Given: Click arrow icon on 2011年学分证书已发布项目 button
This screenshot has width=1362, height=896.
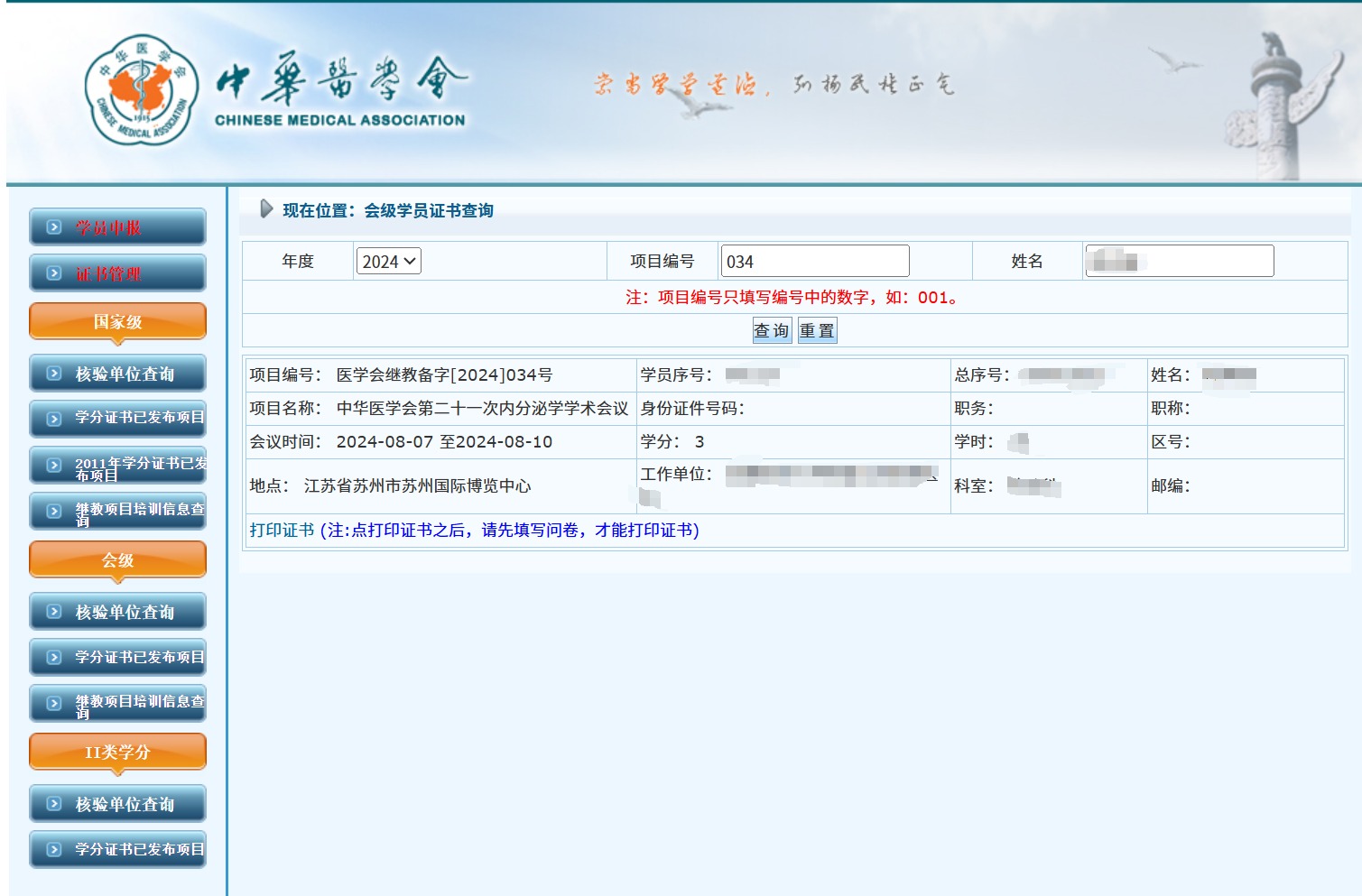Looking at the screenshot, I should coord(54,466).
